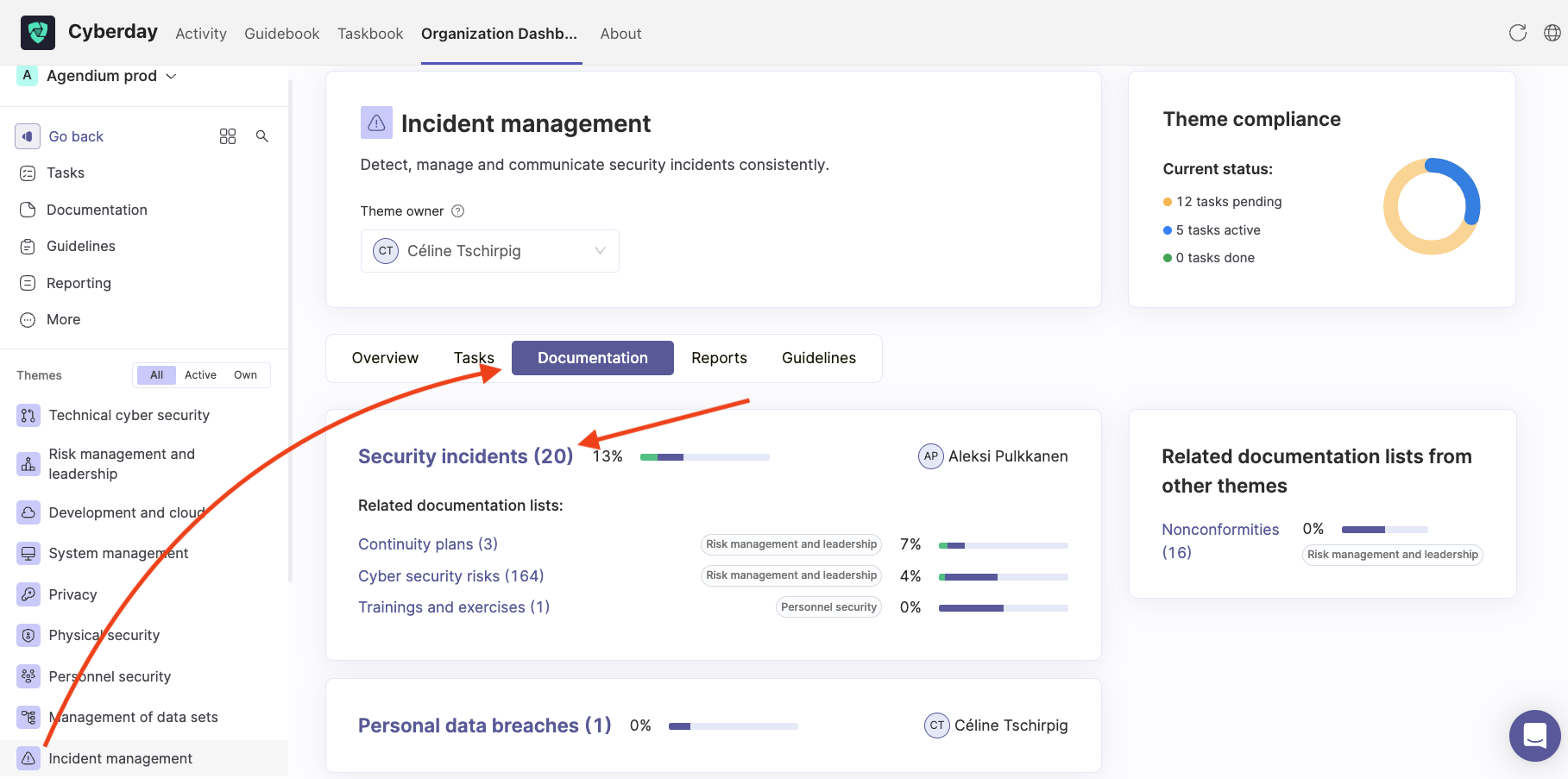Screen dimensions: 1568x779
Task: Click the Tasks checklist icon in sidebar
Action: 28,173
